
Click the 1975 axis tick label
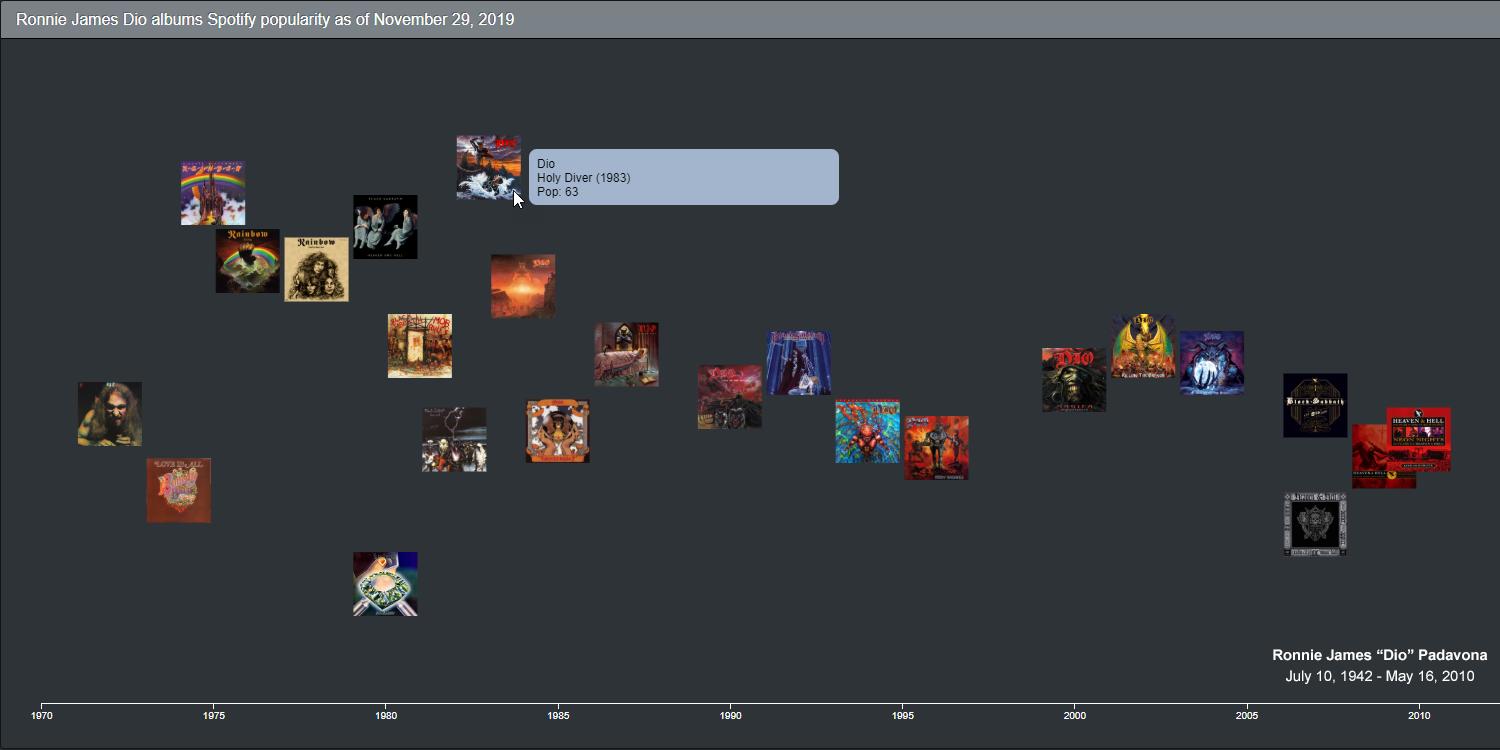tap(214, 715)
